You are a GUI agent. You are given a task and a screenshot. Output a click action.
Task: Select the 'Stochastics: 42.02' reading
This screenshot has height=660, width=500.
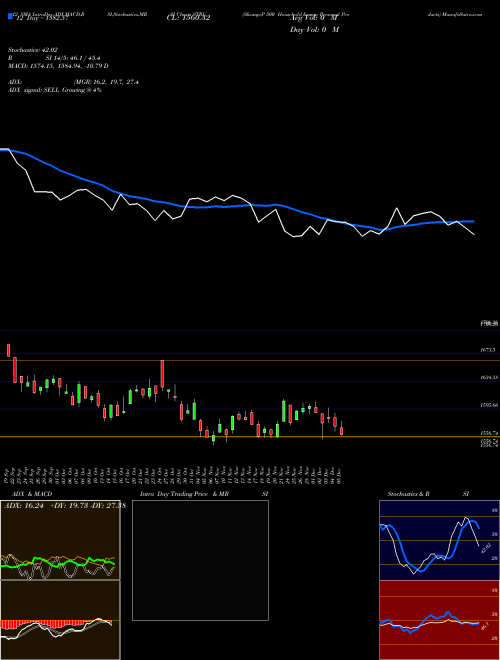33,50
